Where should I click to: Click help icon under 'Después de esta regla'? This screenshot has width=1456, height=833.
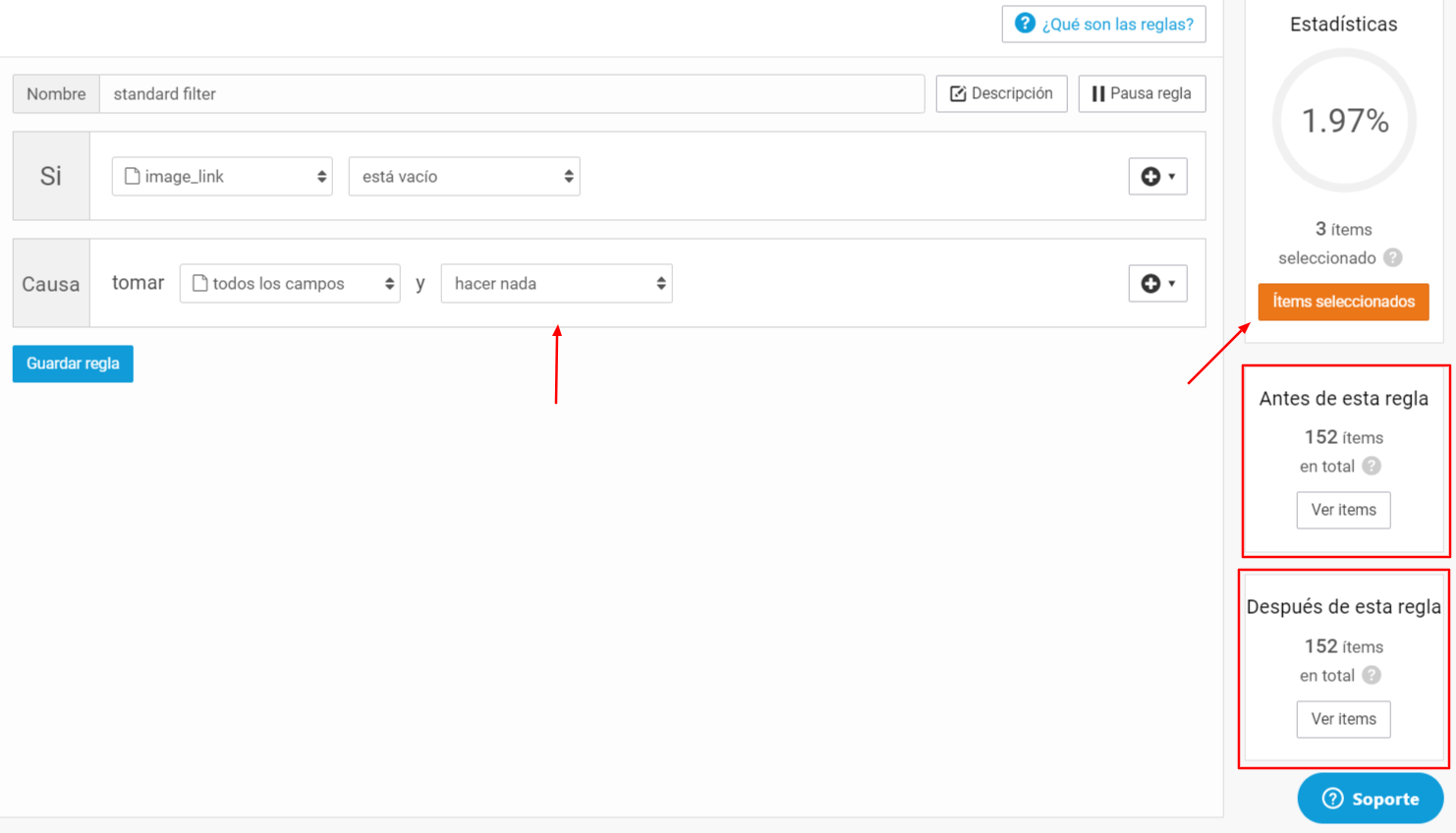point(1372,676)
